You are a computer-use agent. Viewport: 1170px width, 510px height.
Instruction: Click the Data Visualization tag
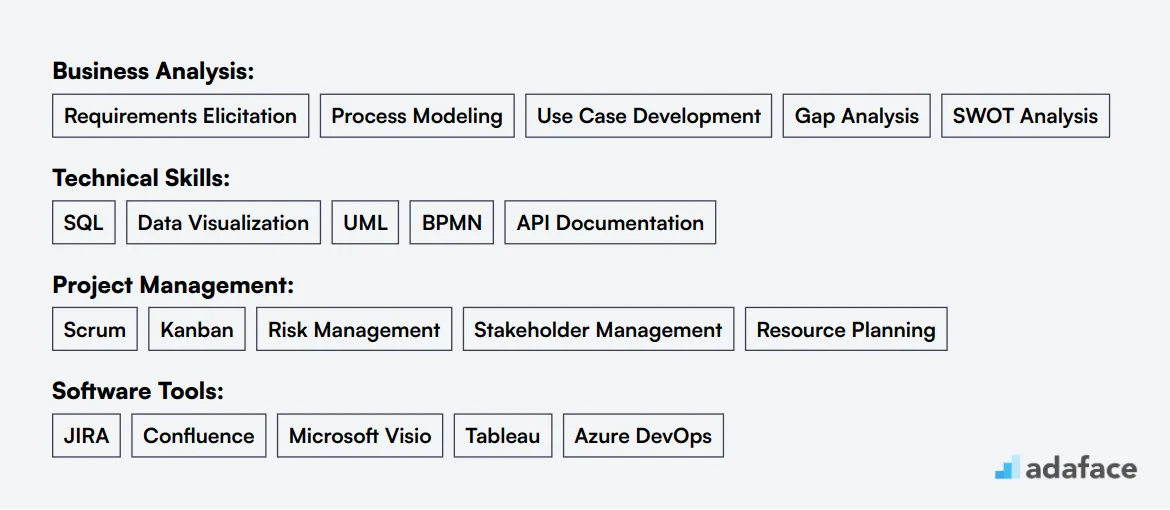[x=223, y=223]
